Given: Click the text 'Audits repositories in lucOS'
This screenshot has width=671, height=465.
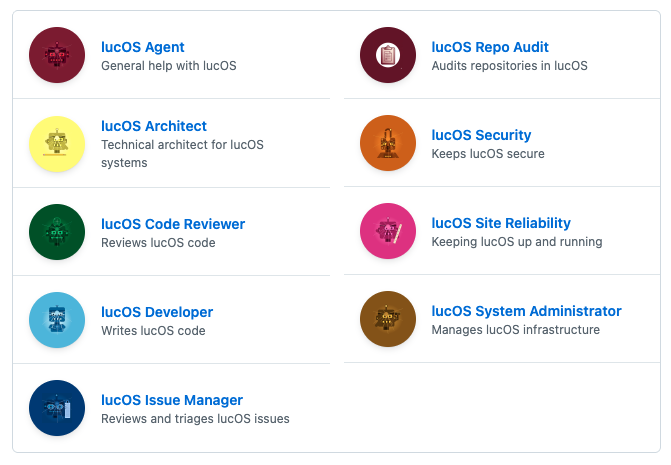Looking at the screenshot, I should pos(509,66).
